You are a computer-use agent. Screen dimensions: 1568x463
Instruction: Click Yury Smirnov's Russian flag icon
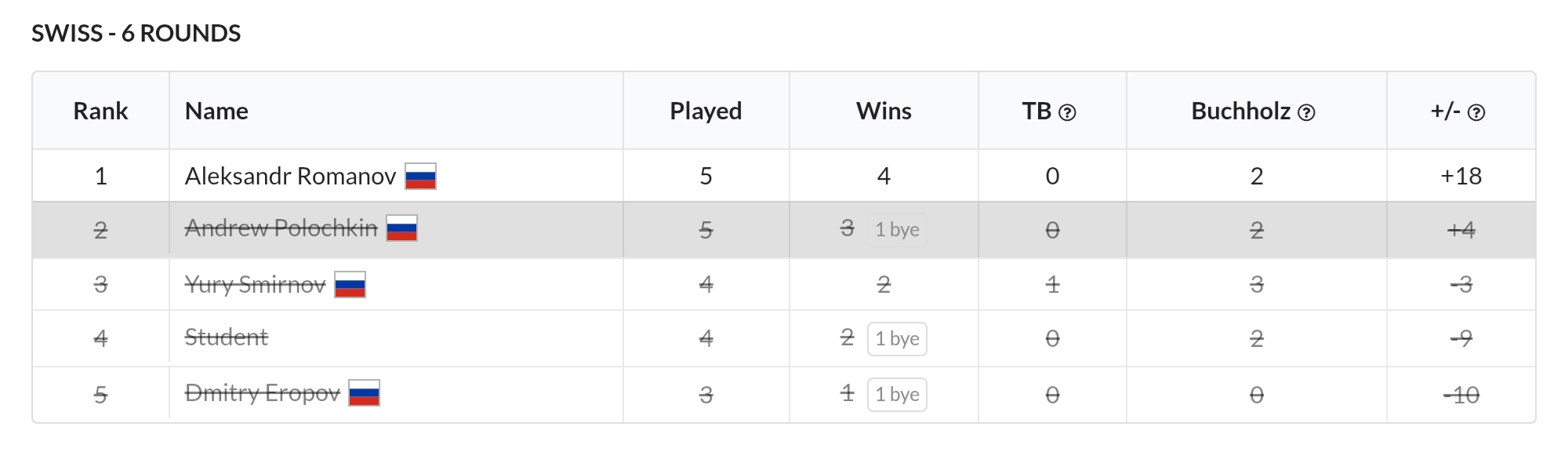tap(350, 285)
